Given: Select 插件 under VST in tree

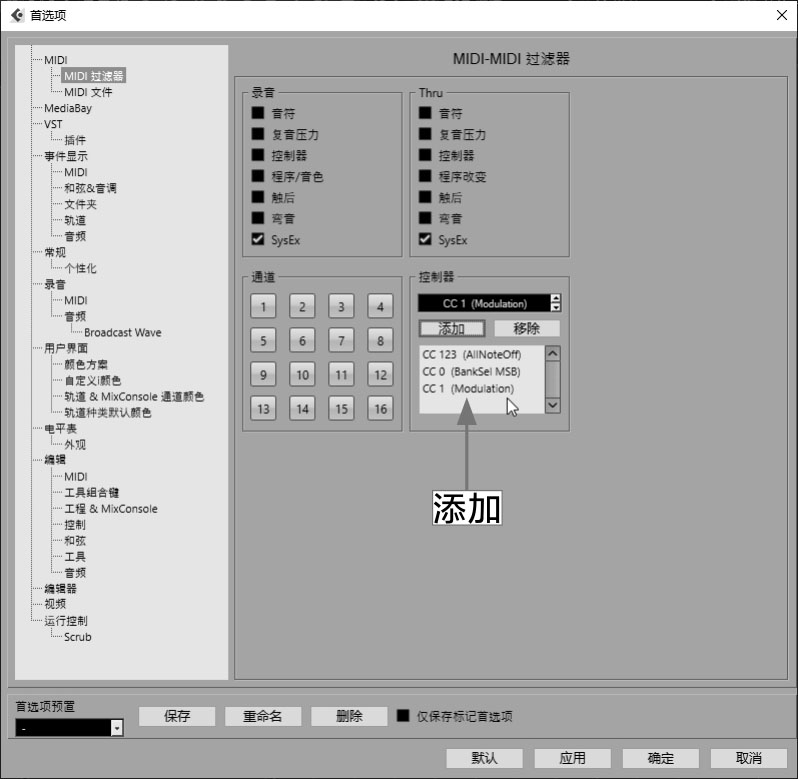Looking at the screenshot, I should pyautogui.click(x=75, y=140).
